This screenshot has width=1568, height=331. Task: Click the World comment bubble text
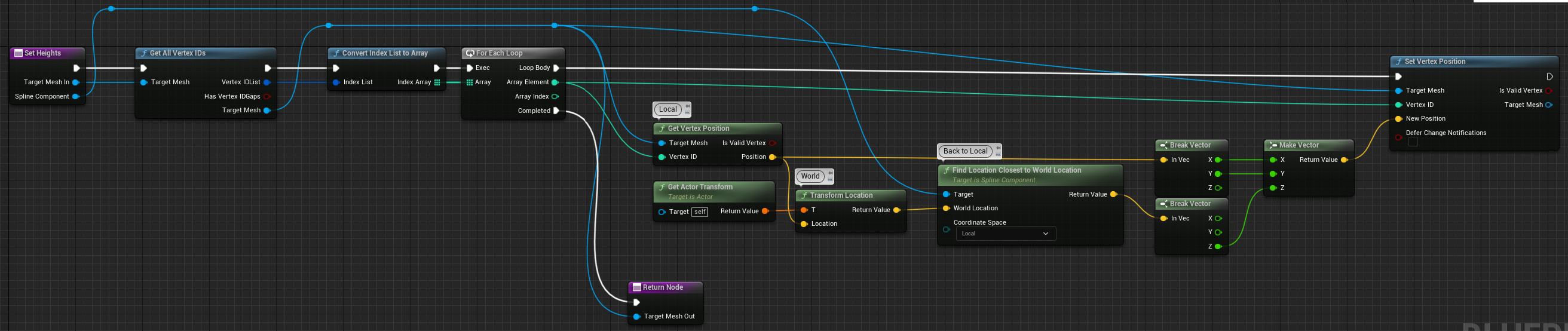810,176
